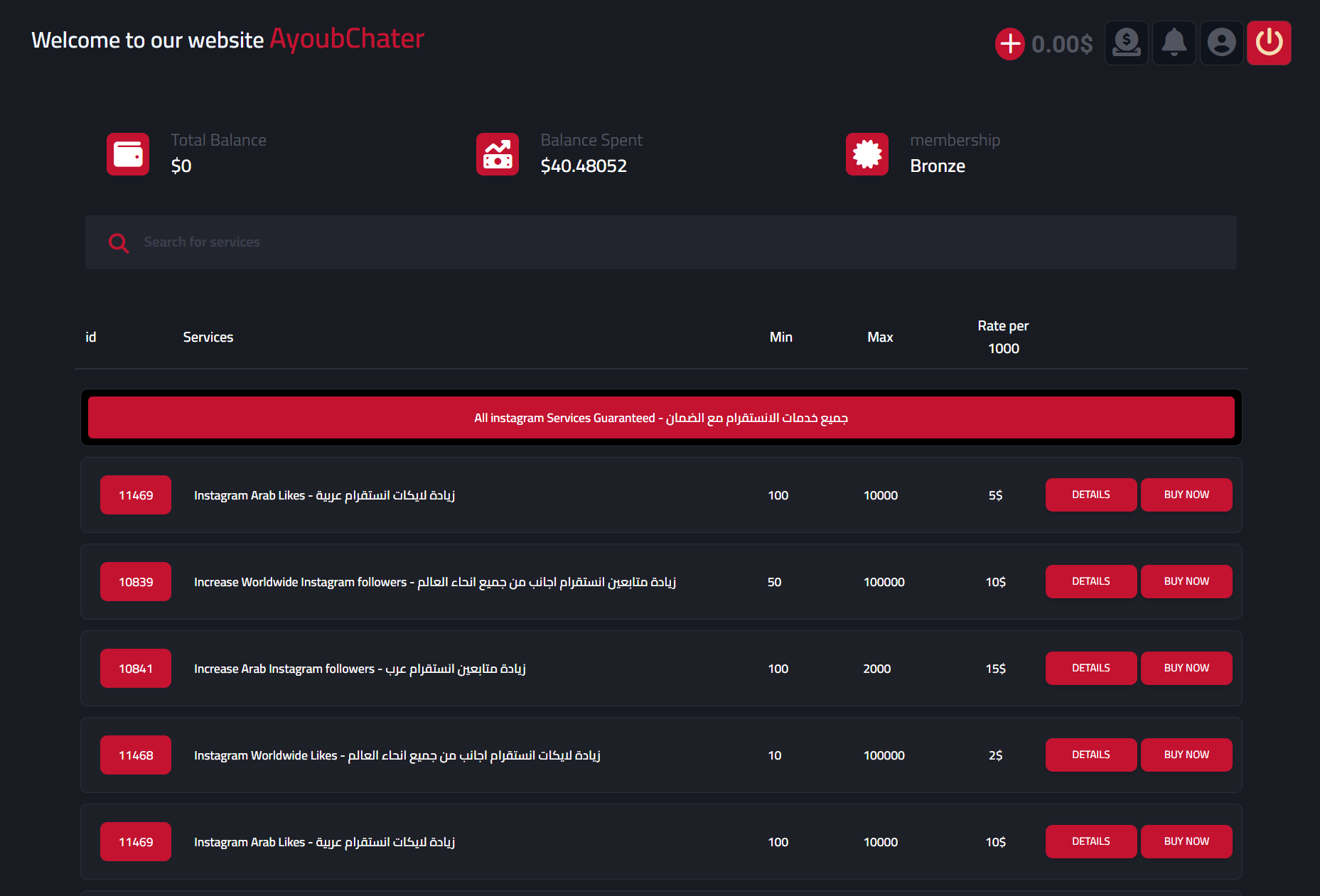The width and height of the screenshot is (1320, 896).
Task: Click id badge 11469 in the 10$ row
Action: [x=136, y=842]
